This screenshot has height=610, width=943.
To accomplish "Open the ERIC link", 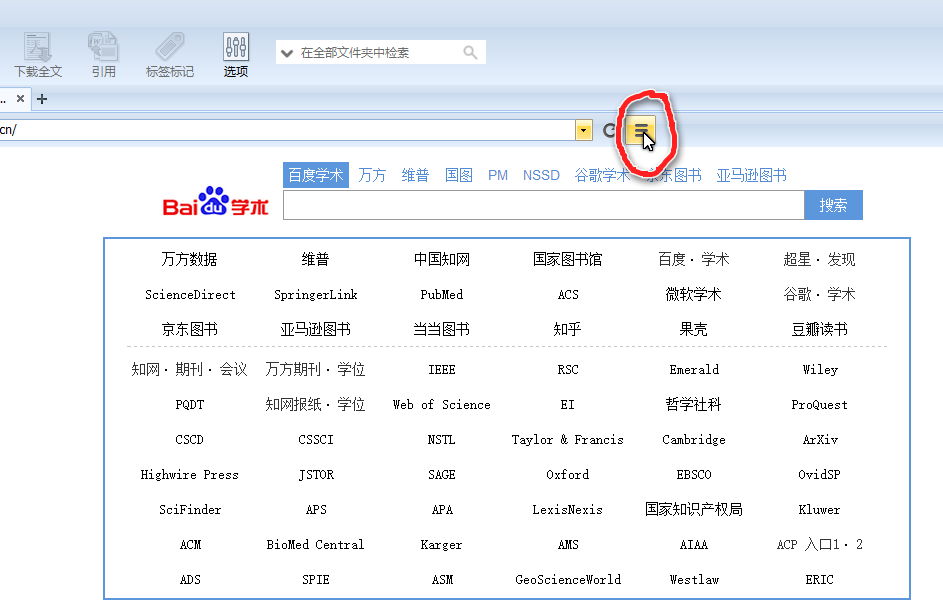I will pyautogui.click(x=819, y=579).
